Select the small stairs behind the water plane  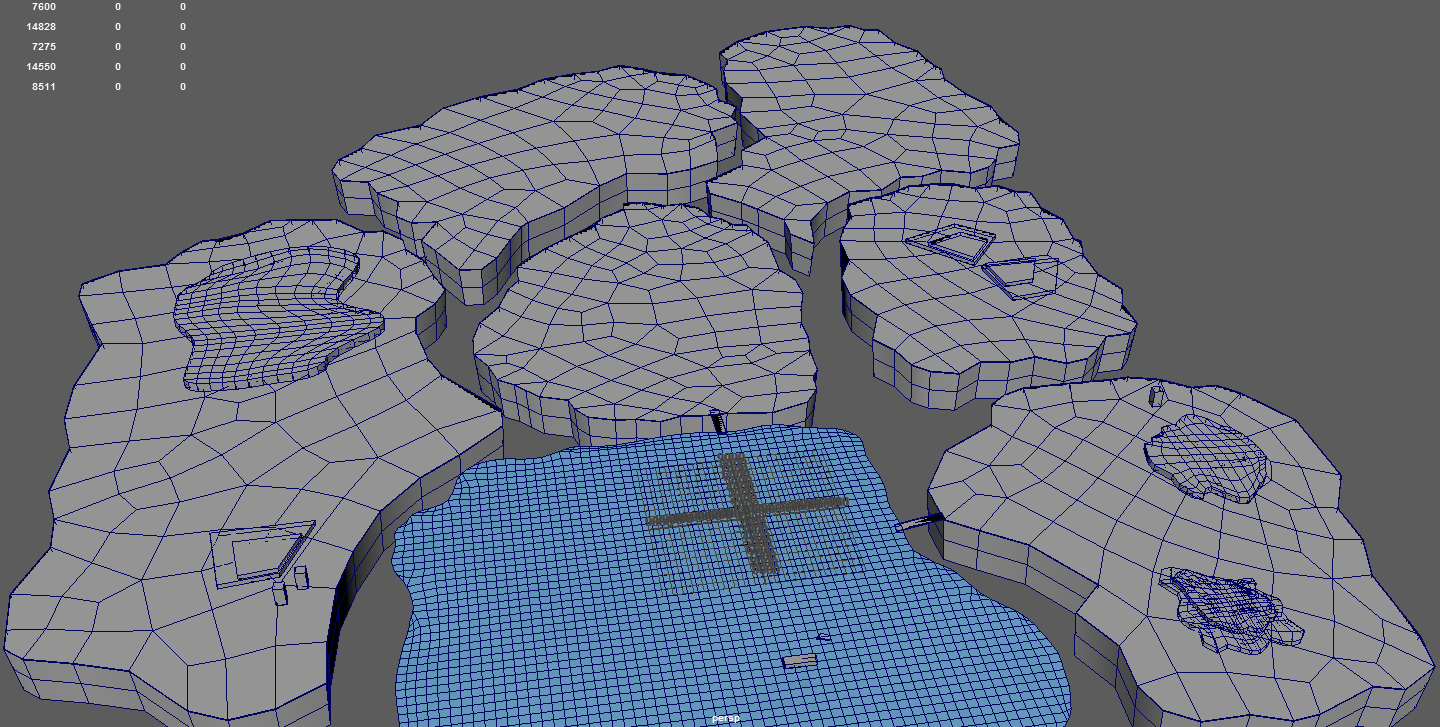point(716,421)
